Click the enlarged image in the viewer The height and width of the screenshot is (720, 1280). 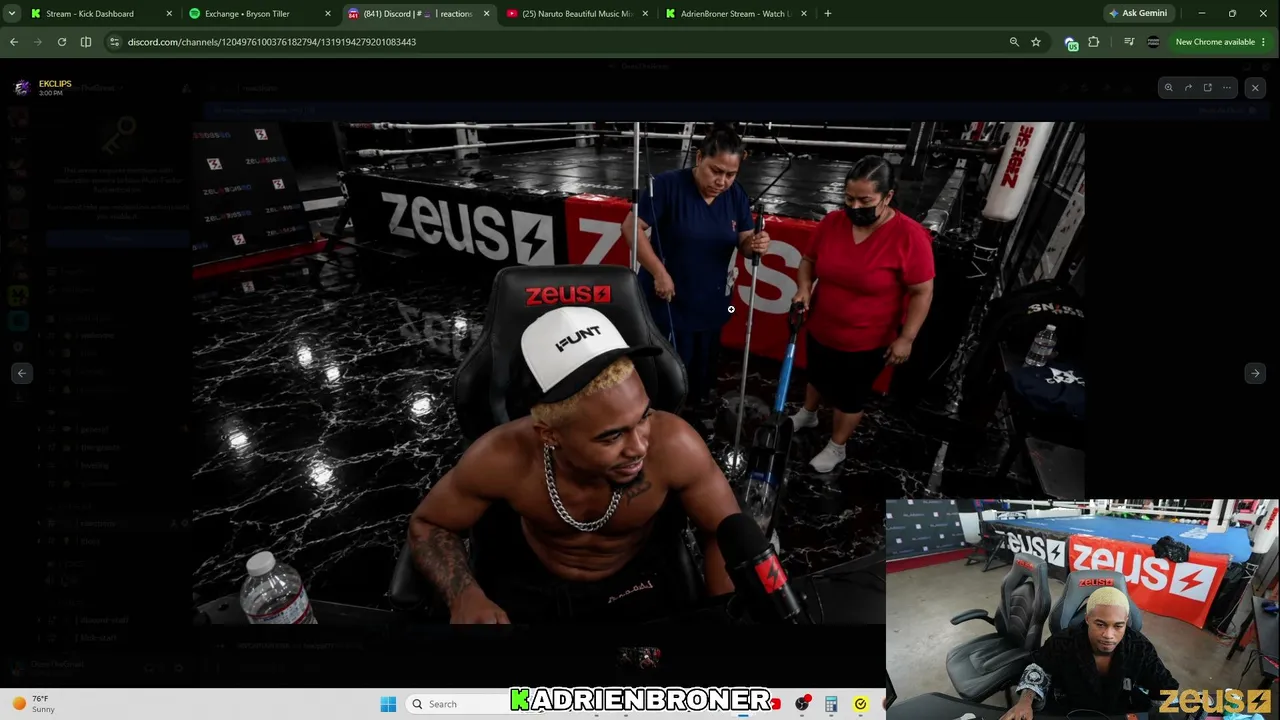pyautogui.click(x=638, y=373)
